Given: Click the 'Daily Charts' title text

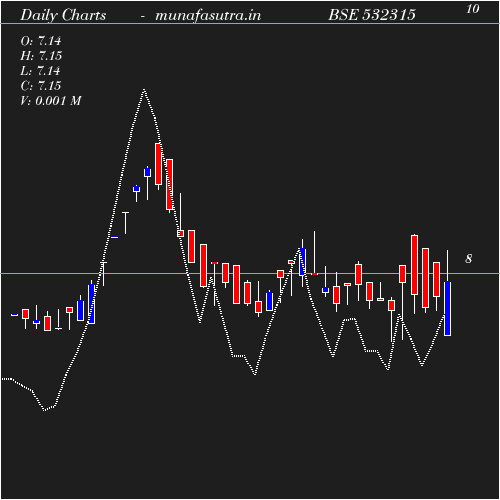Looking at the screenshot, I should (63, 15).
